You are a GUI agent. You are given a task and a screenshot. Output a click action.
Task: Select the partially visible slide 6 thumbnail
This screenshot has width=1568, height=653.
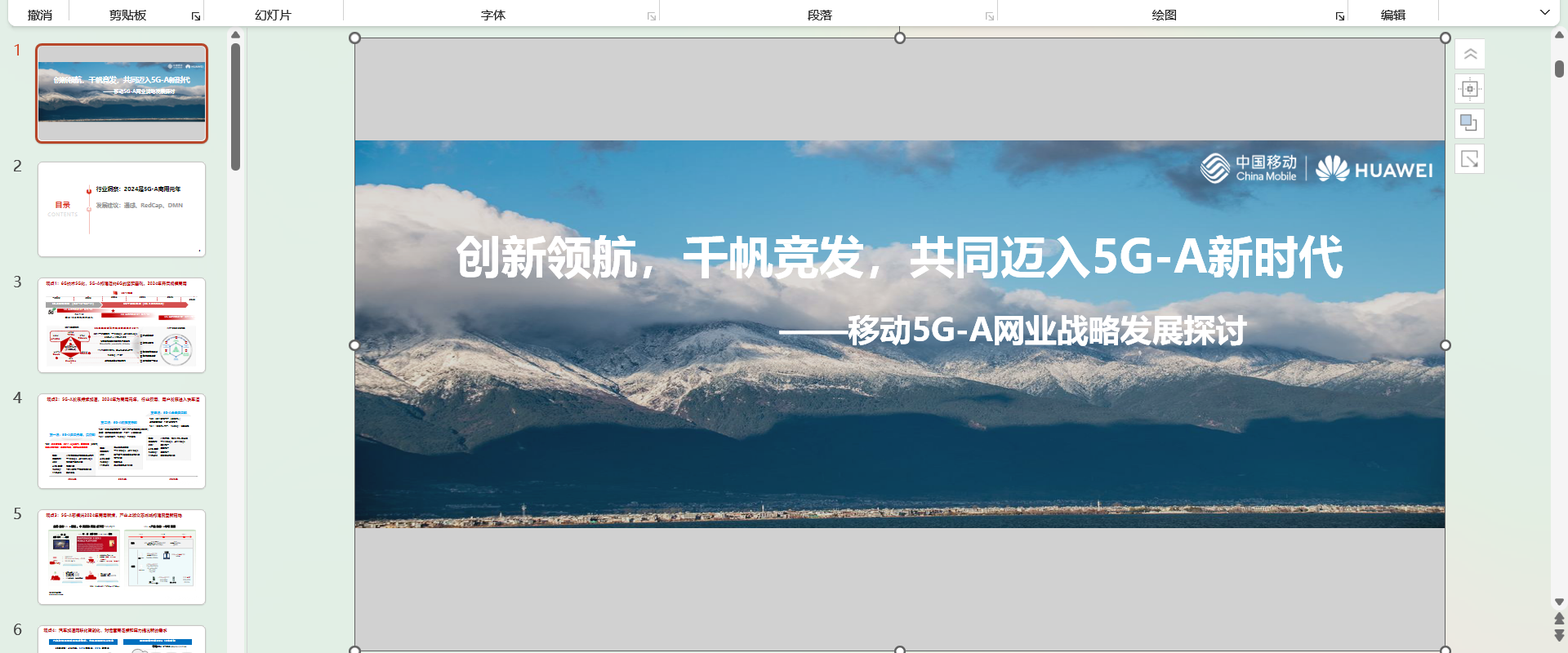[x=122, y=639]
